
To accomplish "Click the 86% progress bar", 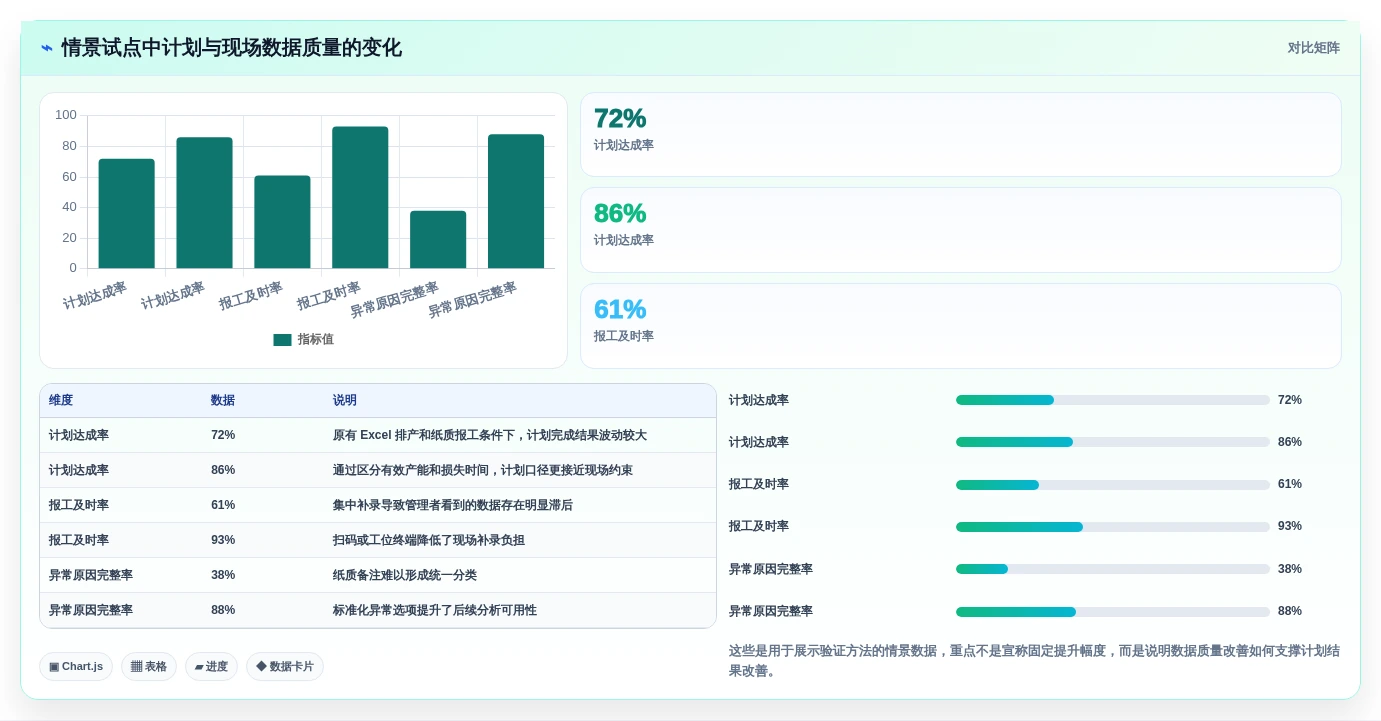I will pos(1113,442).
